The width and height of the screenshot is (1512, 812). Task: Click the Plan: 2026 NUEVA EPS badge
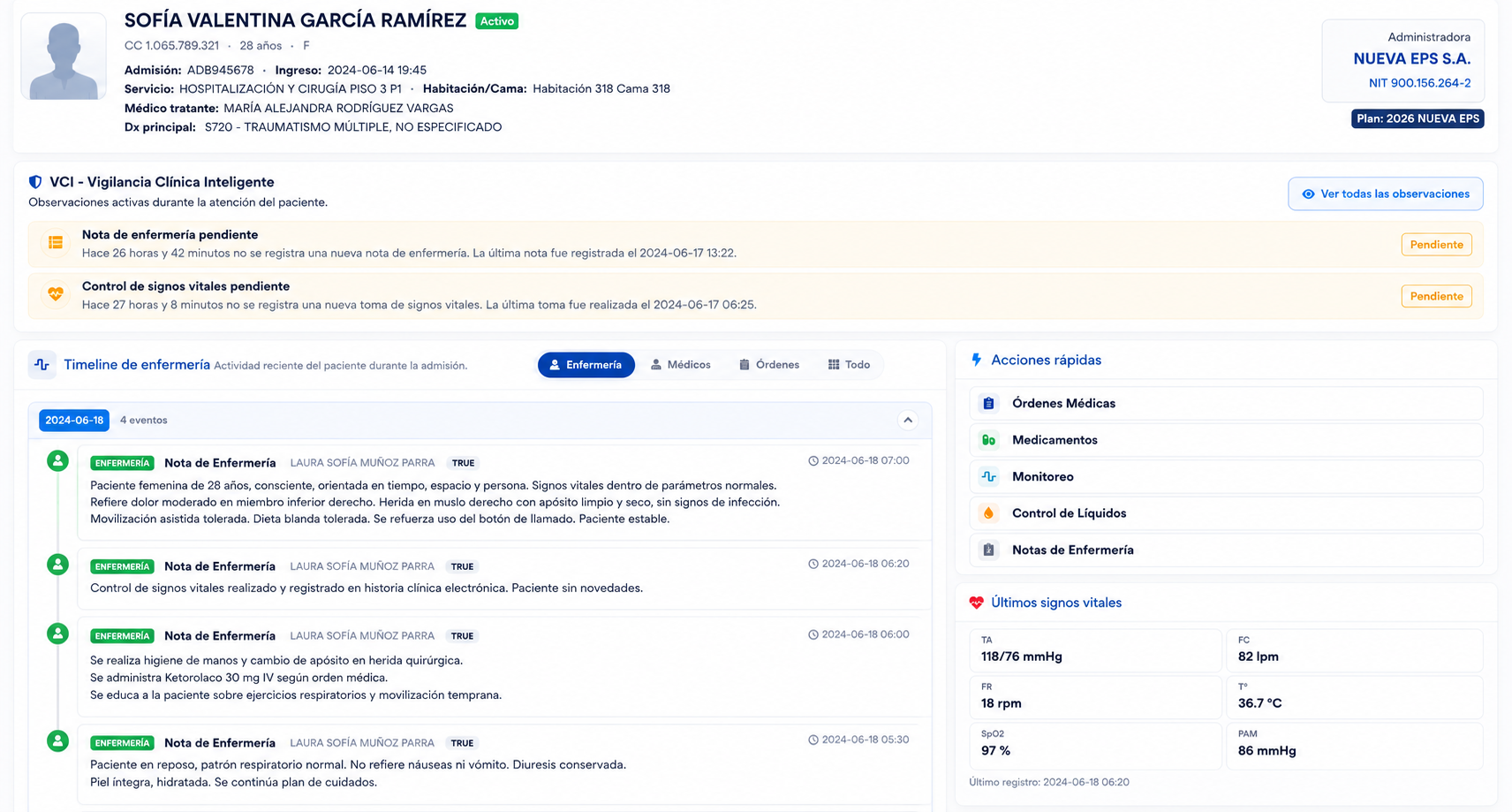[1417, 118]
